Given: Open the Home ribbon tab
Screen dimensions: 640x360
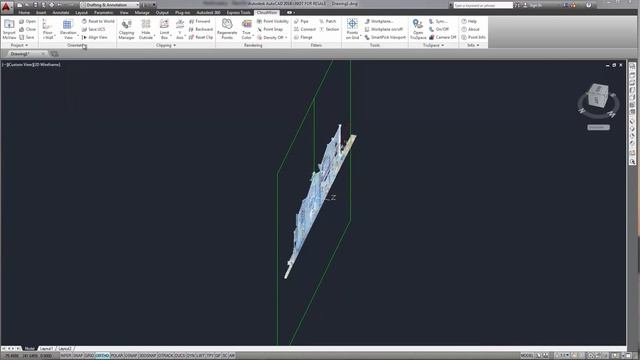Looking at the screenshot, I should coord(24,13).
